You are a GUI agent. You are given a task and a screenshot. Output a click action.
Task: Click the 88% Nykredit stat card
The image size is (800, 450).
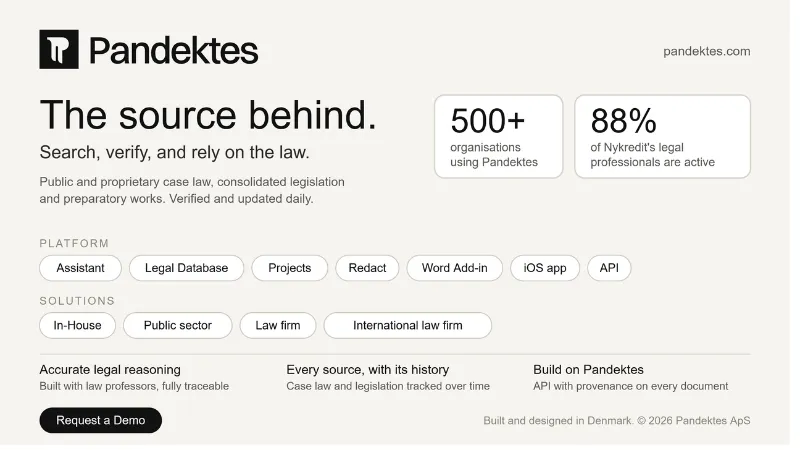(662, 136)
